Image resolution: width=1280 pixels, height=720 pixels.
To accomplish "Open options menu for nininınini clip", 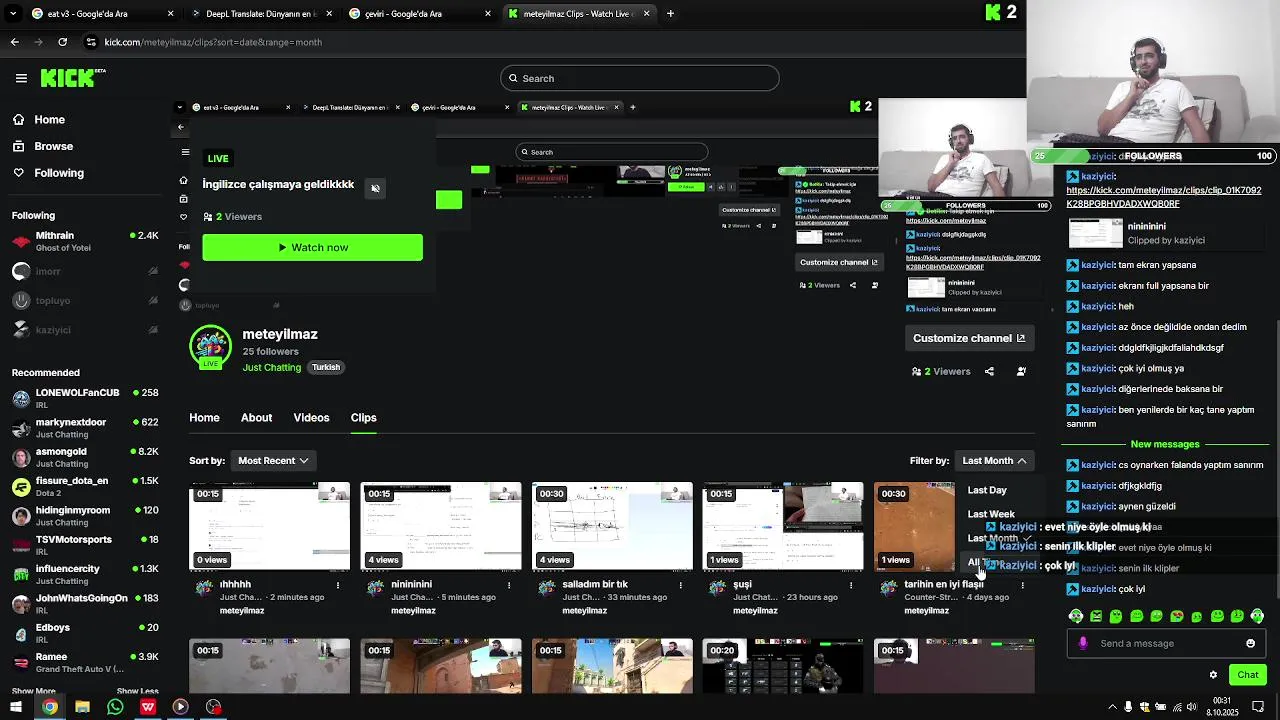I will [509, 585].
